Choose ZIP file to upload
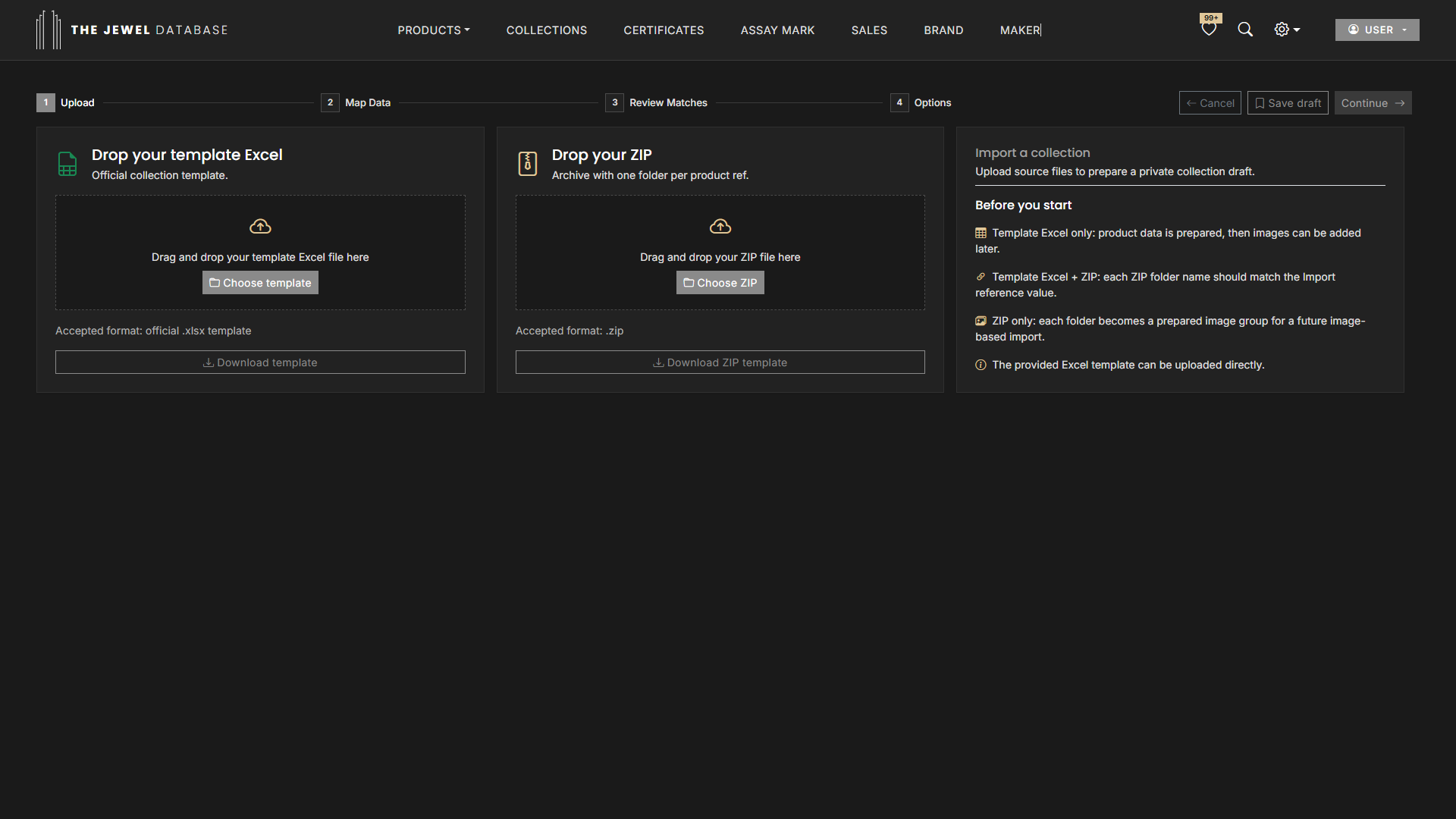This screenshot has width=1456, height=819. pyautogui.click(x=720, y=283)
